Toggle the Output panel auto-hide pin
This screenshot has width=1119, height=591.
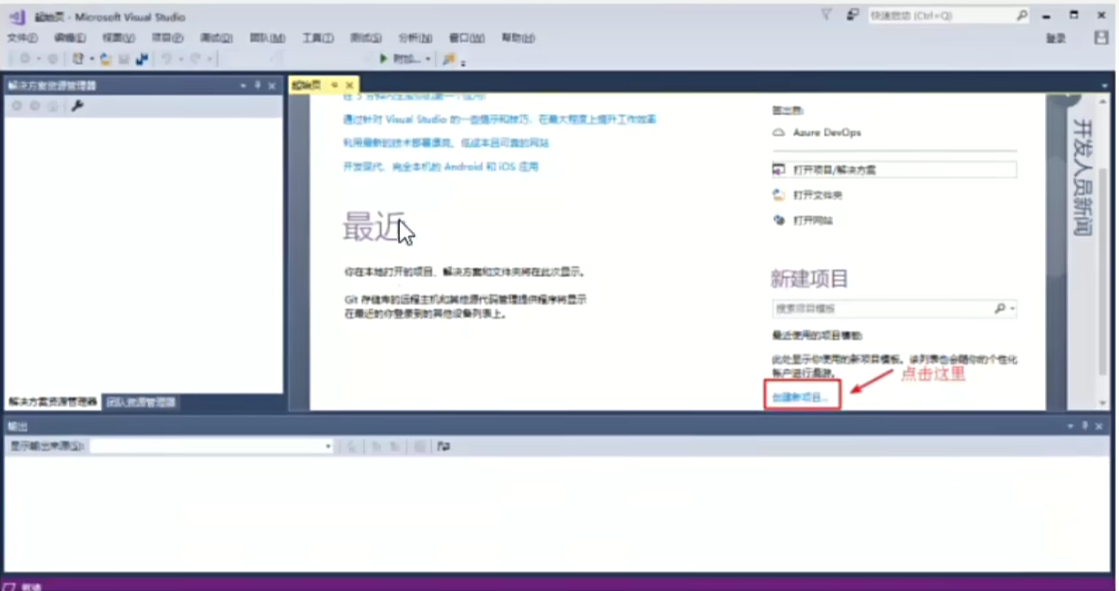click(x=1085, y=426)
